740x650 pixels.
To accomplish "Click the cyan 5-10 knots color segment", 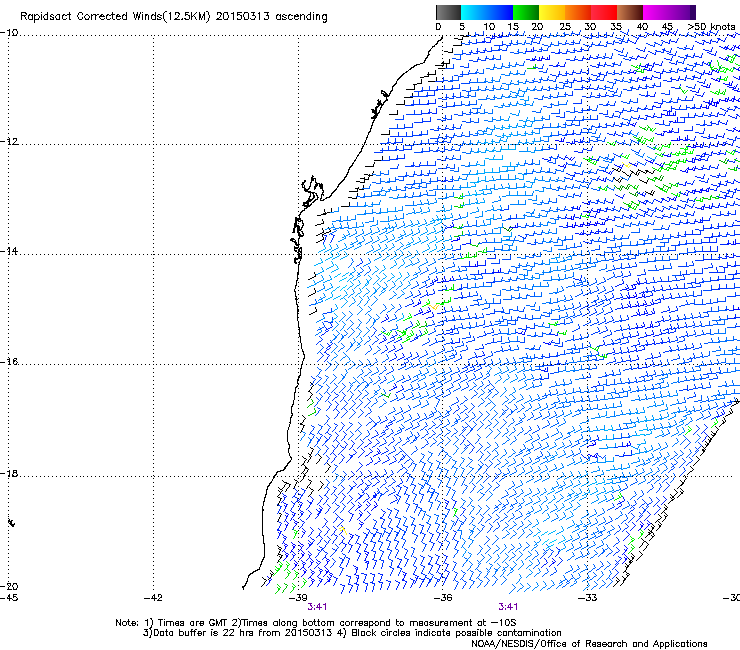I will pos(473,12).
